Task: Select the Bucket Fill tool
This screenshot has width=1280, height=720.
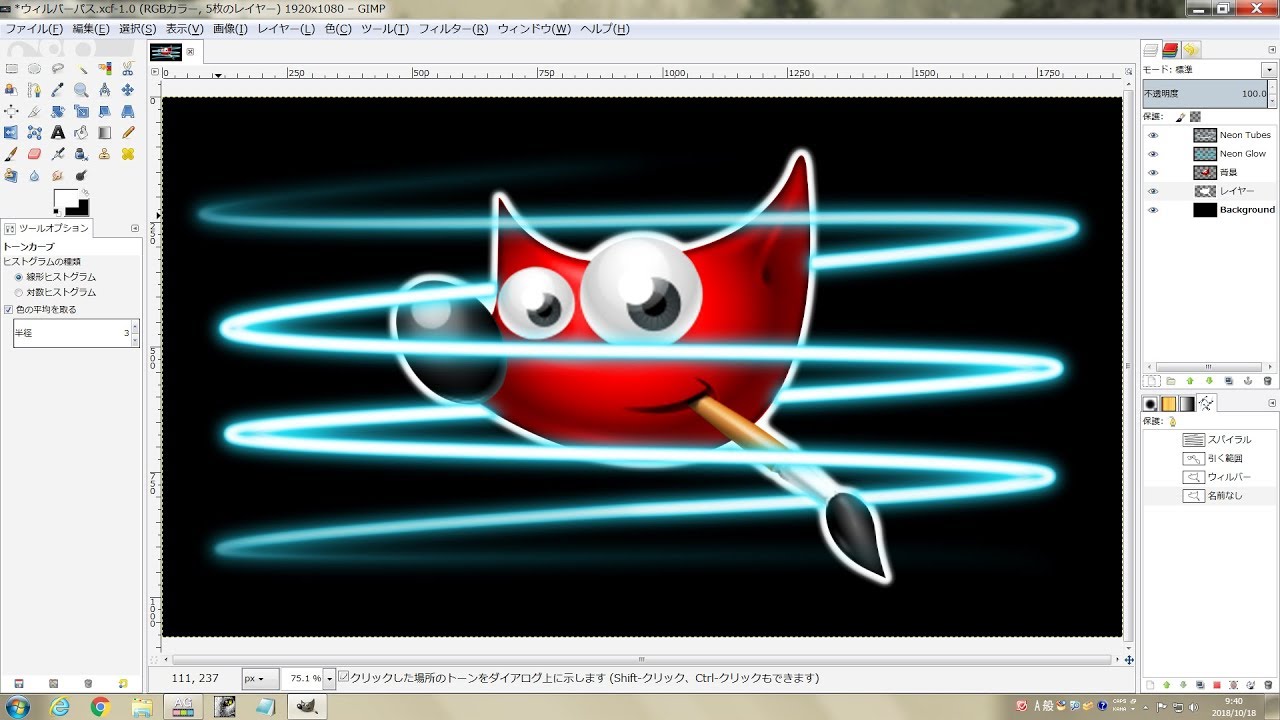Action: coord(81,132)
